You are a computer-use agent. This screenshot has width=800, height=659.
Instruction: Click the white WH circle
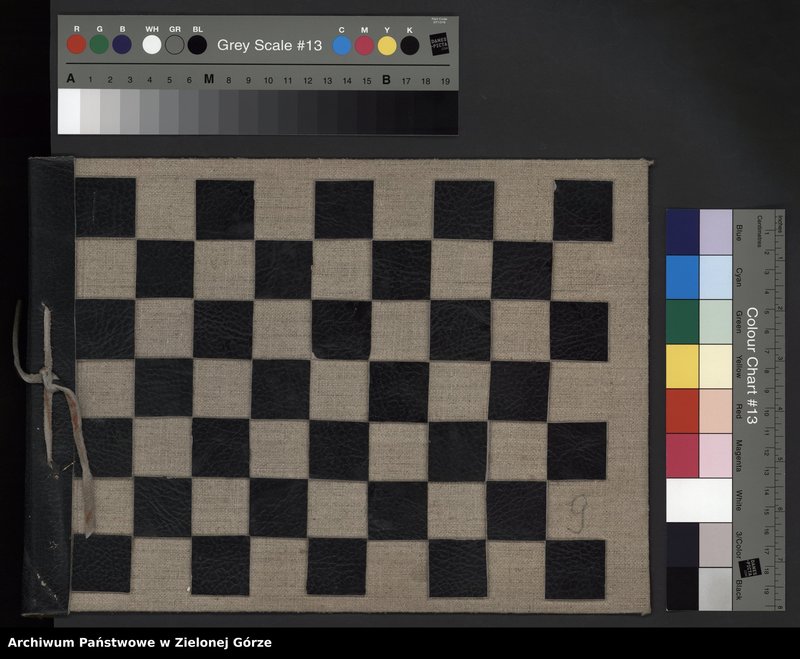click(152, 45)
